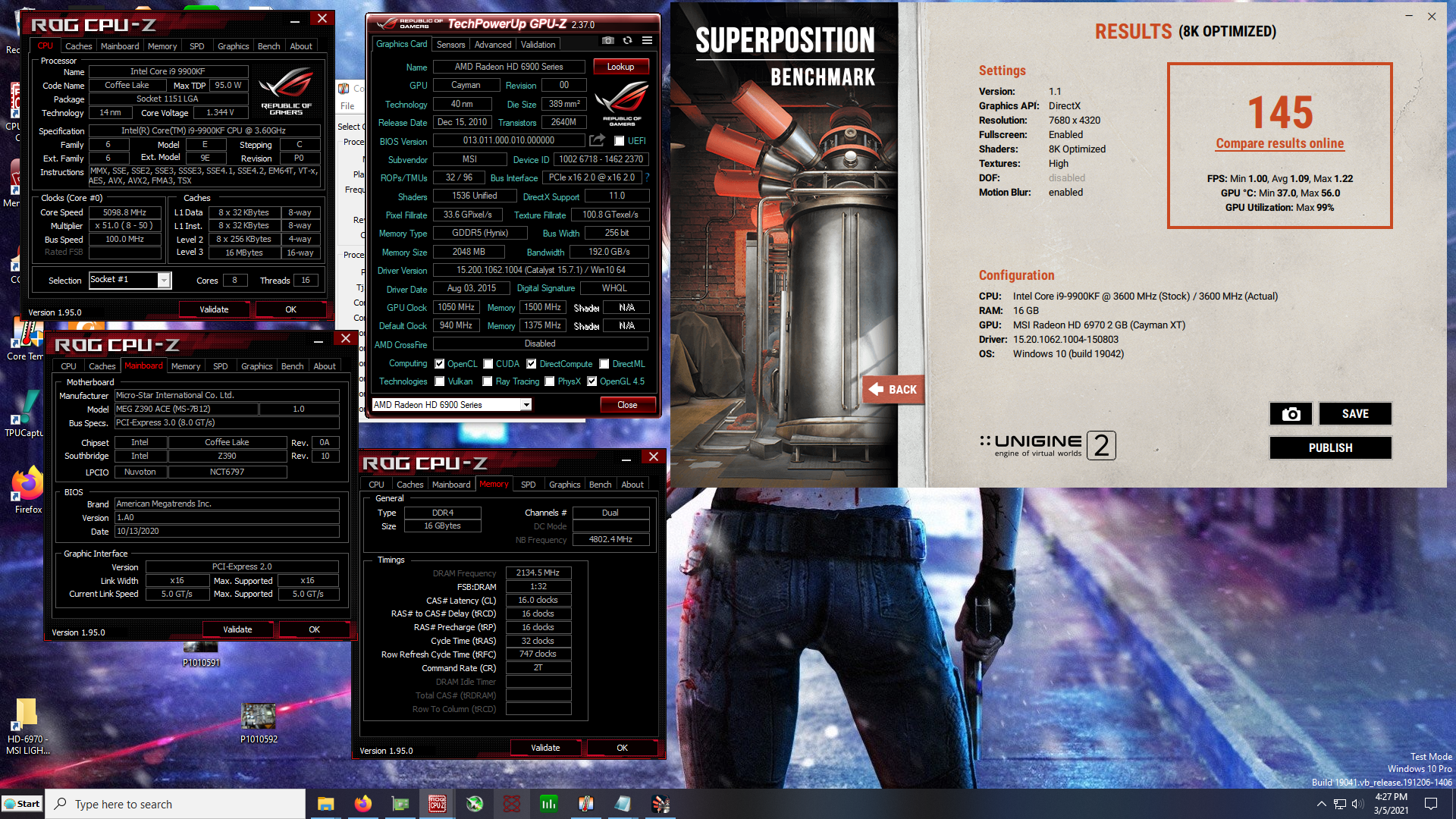
Task: Toggle the OpenCL checkbox
Action: coord(439,364)
